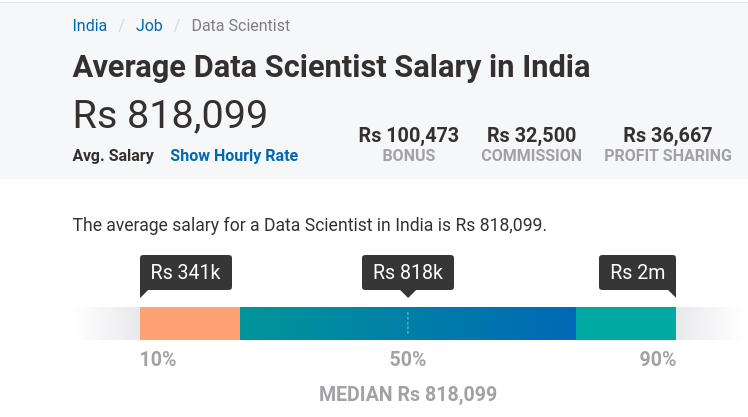Click the Rs 2m tooltip label
748x417 pixels.
pyautogui.click(x=637, y=272)
